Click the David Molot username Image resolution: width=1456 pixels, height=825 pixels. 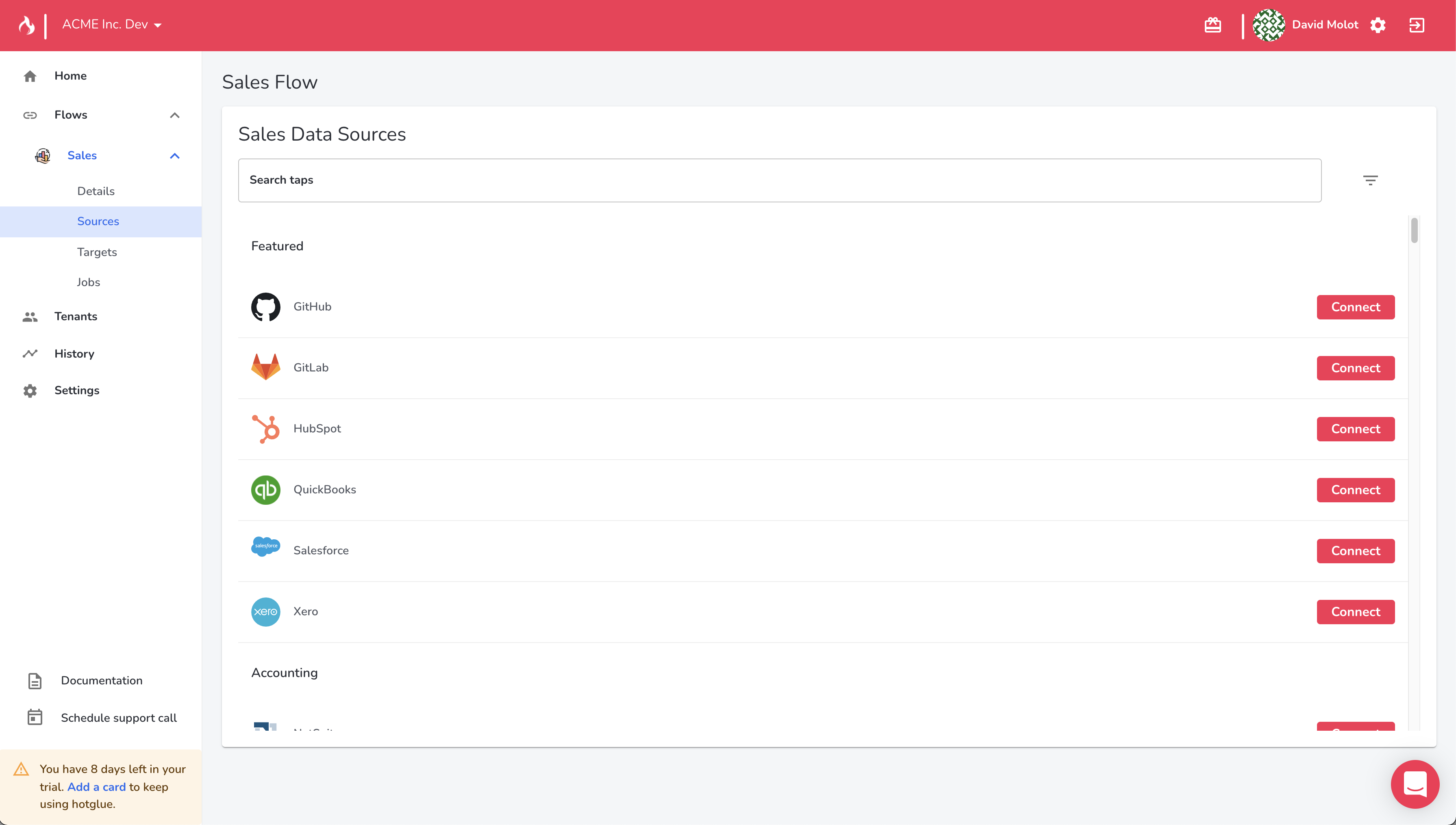click(x=1325, y=24)
